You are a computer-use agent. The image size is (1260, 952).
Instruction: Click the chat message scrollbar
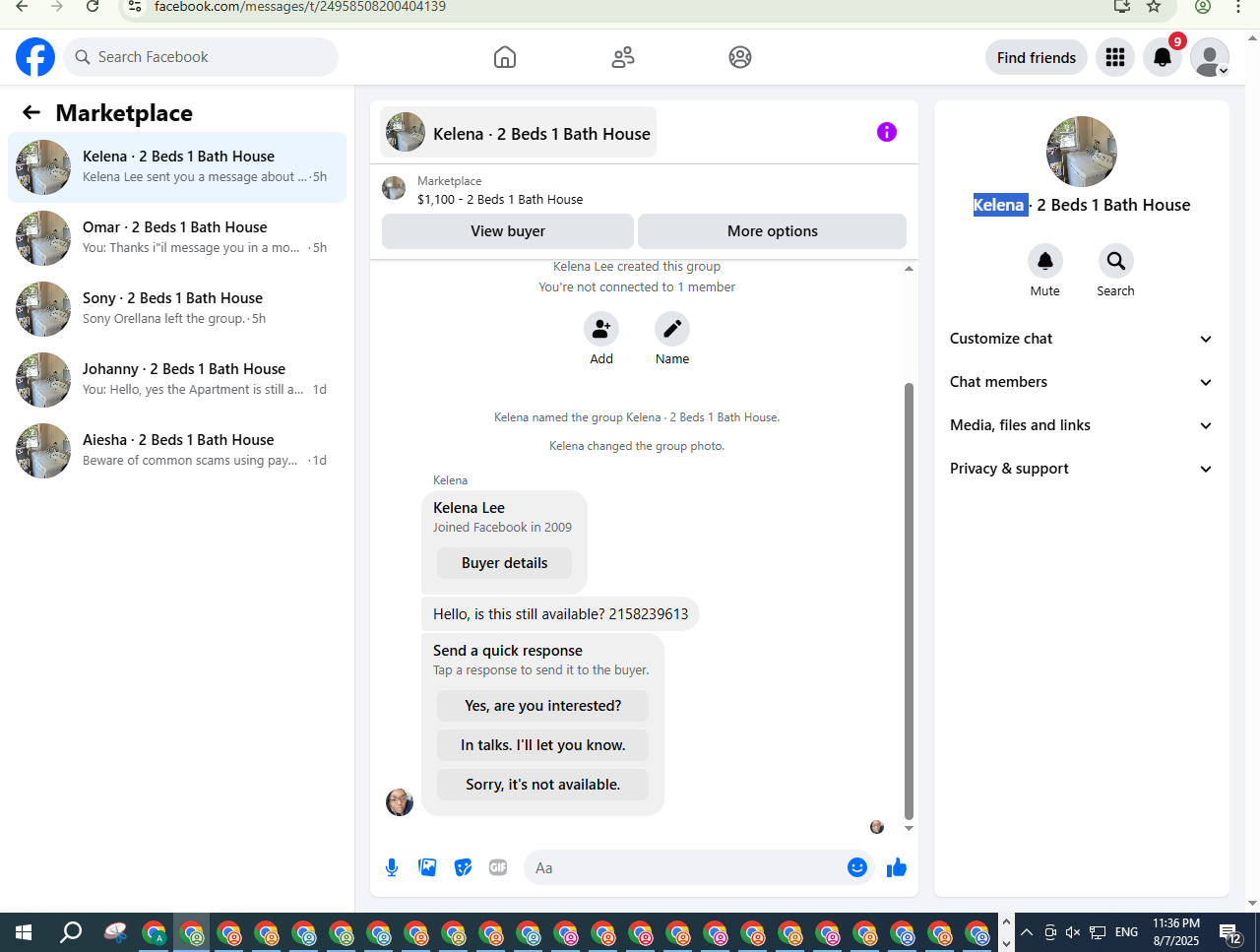pyautogui.click(x=909, y=601)
